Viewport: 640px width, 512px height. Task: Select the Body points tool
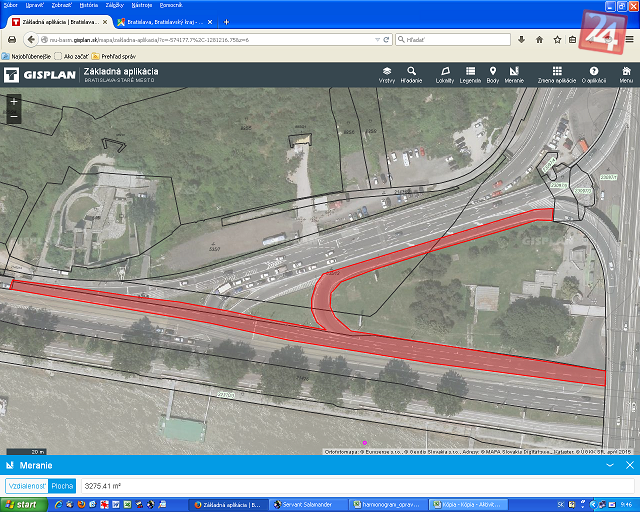click(x=492, y=74)
